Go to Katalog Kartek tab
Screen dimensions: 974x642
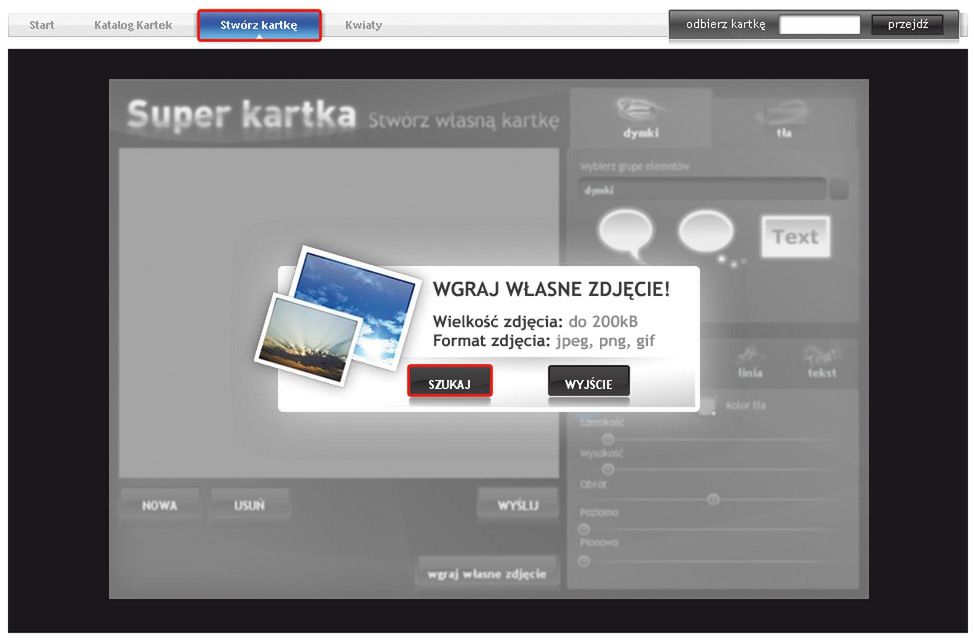133,25
